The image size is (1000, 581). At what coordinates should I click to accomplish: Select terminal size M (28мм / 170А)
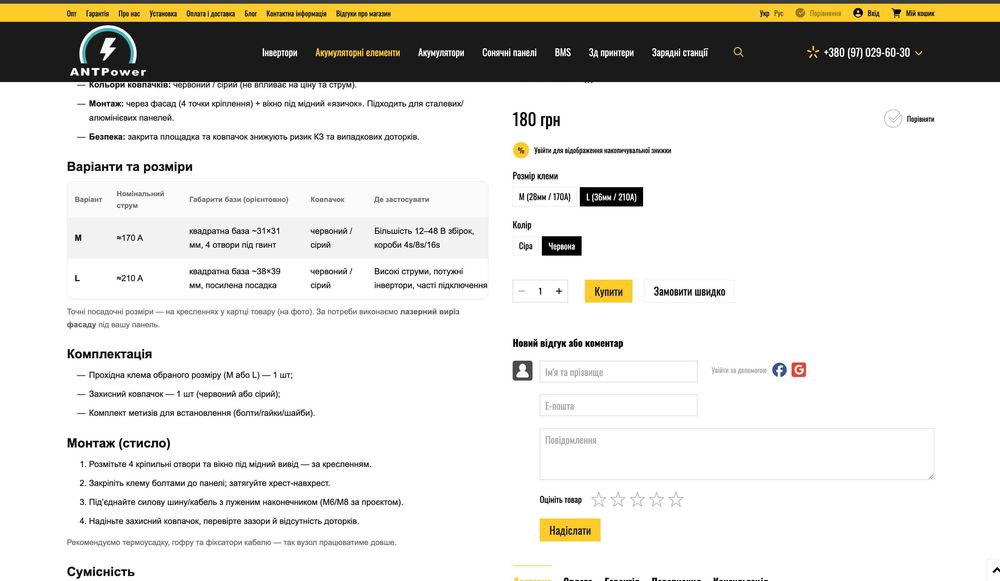[x=545, y=197]
